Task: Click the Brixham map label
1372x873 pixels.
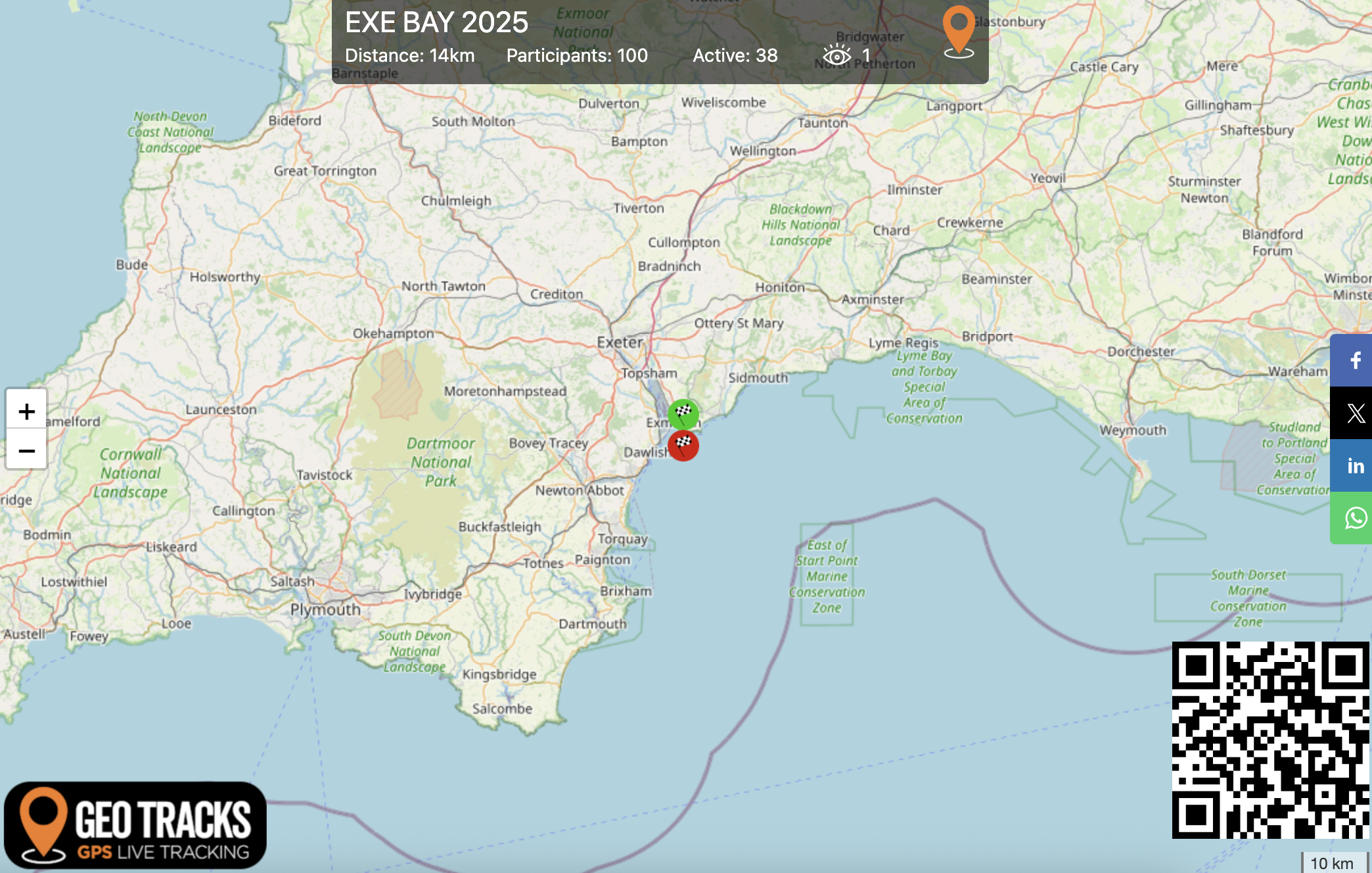Action: 626,591
